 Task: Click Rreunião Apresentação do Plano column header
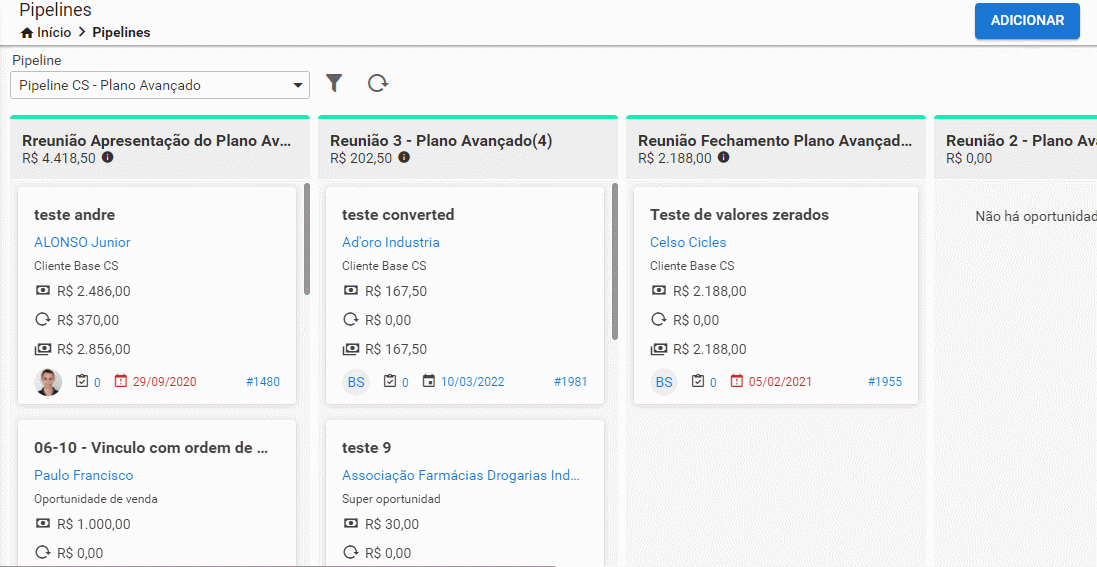click(157, 141)
